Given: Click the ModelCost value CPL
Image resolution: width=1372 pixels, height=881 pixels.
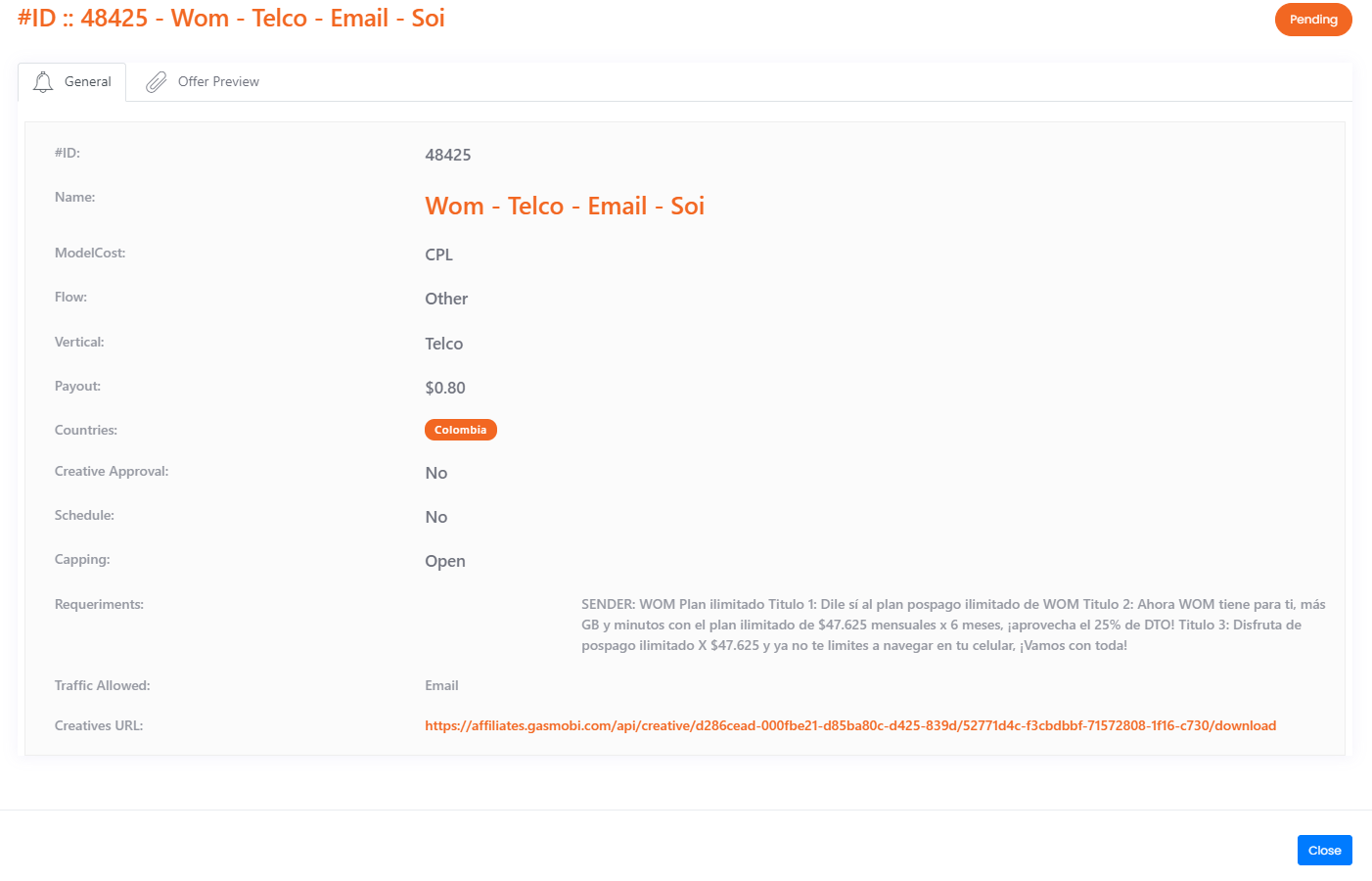Looking at the screenshot, I should pos(439,255).
